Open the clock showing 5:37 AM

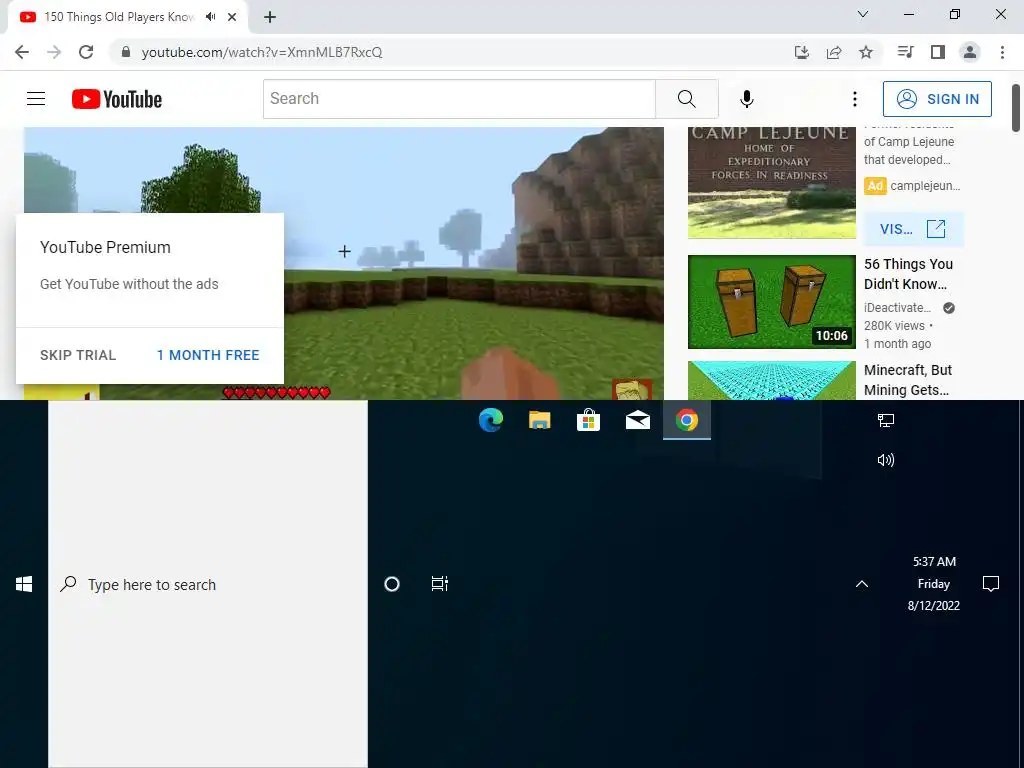[x=934, y=584]
